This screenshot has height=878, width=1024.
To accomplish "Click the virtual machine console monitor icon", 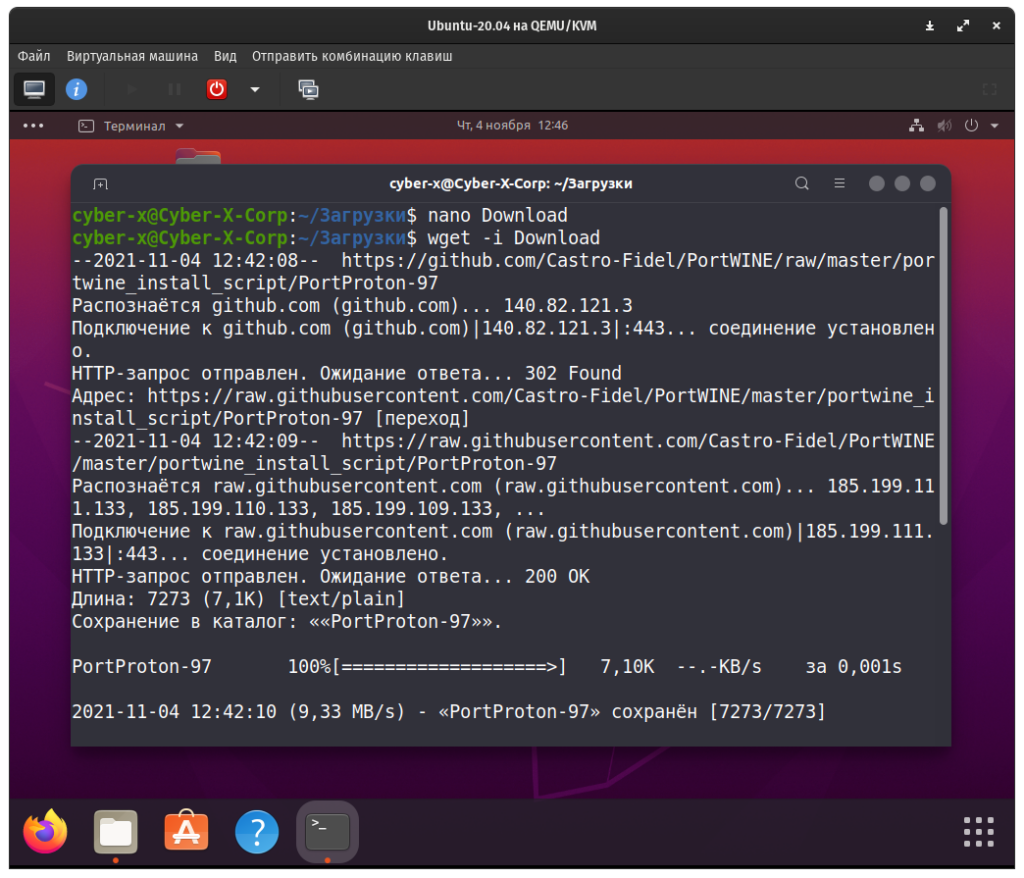I will [34, 89].
